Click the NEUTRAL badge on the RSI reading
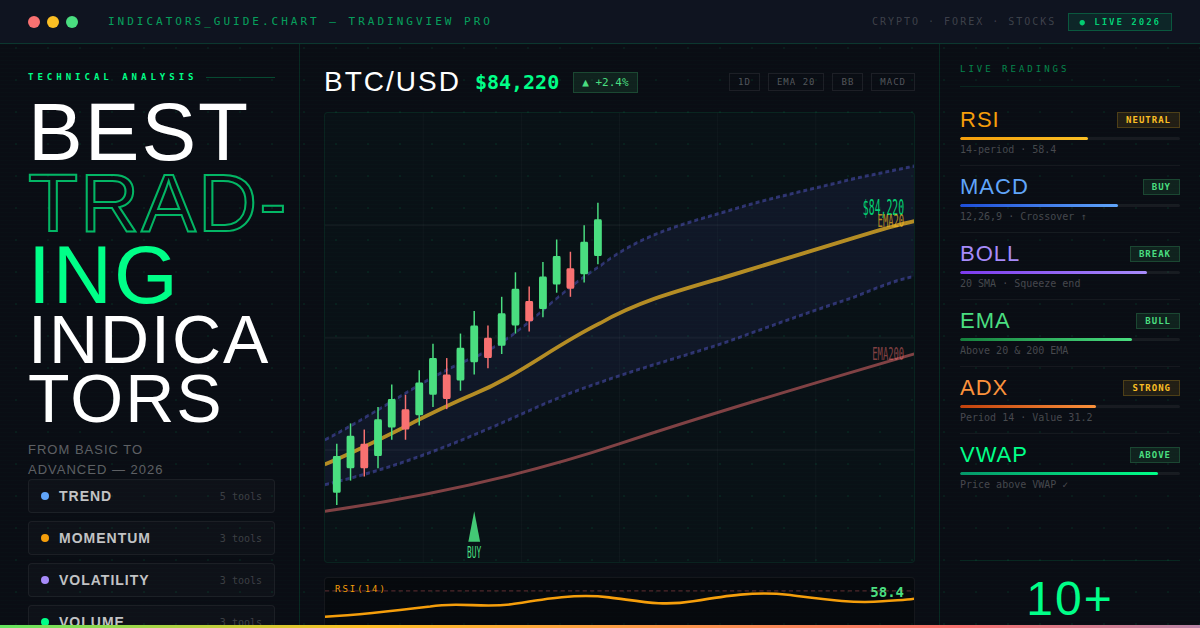Viewport: 1200px width, 628px height. (1148, 120)
